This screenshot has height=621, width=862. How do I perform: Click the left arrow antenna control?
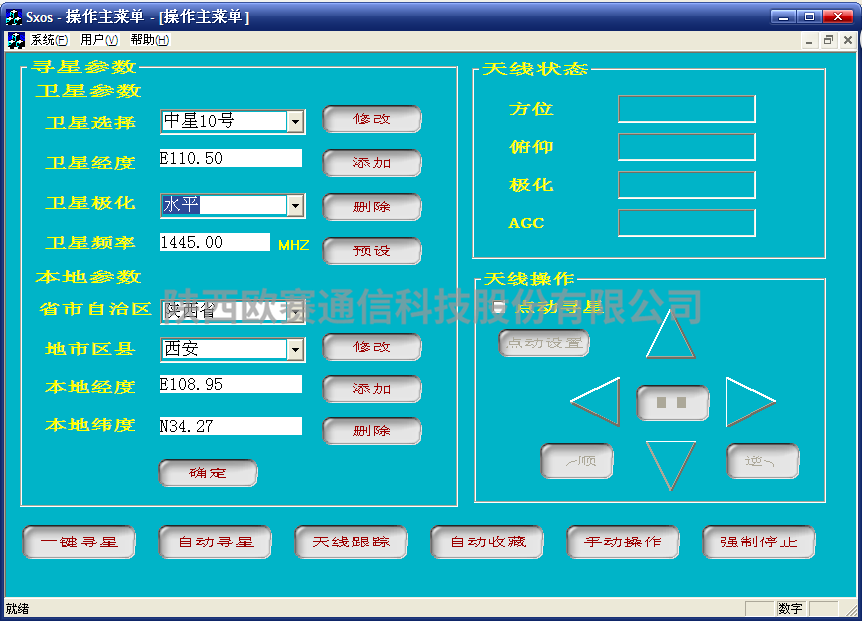click(x=598, y=402)
